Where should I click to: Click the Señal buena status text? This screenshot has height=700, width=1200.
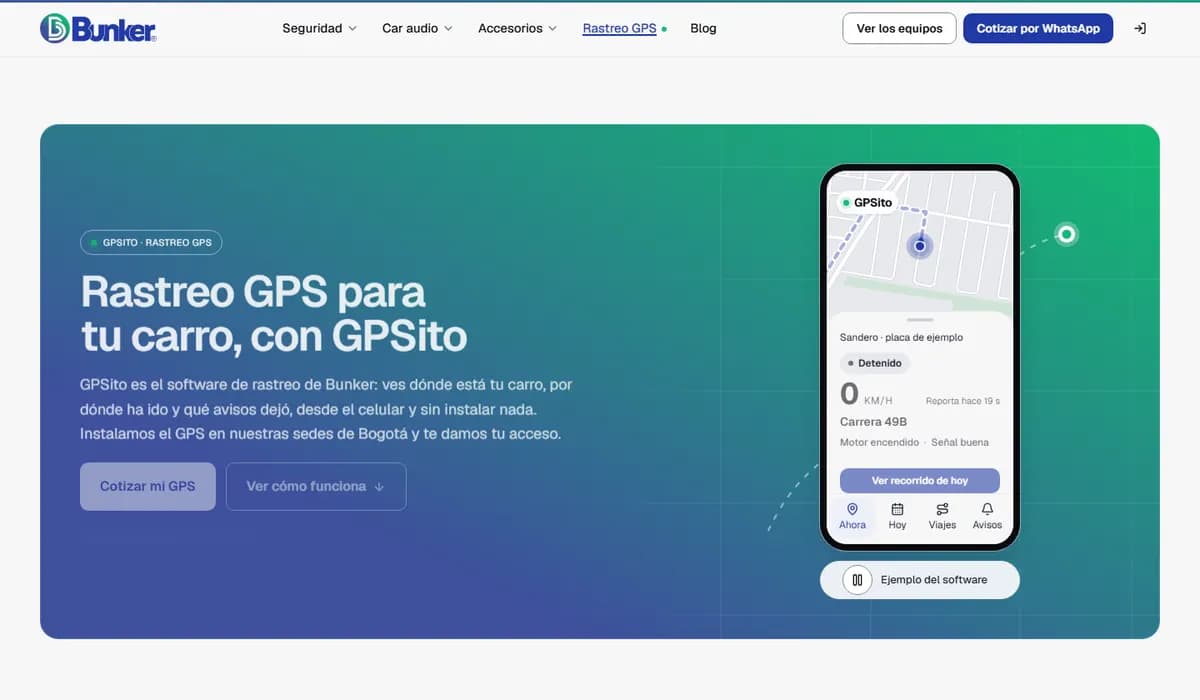(960, 442)
